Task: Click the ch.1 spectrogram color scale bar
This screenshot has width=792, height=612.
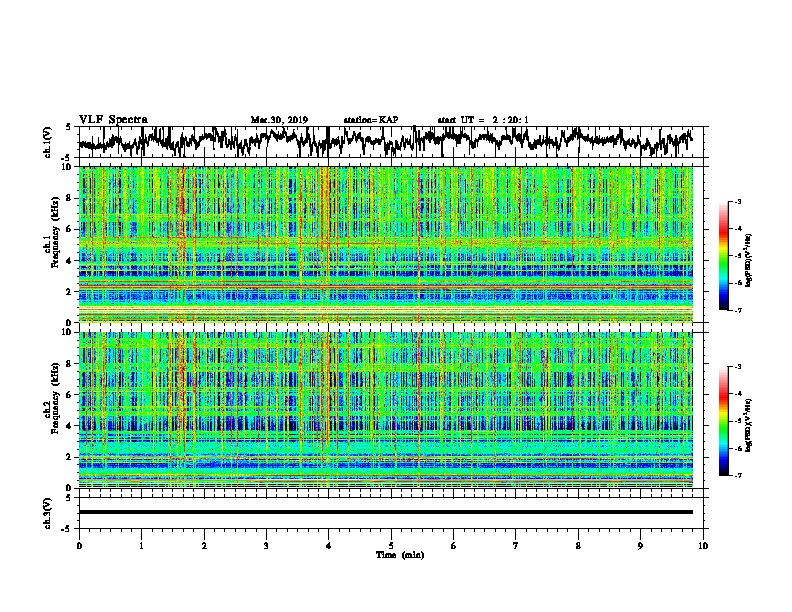Action: coord(724,256)
